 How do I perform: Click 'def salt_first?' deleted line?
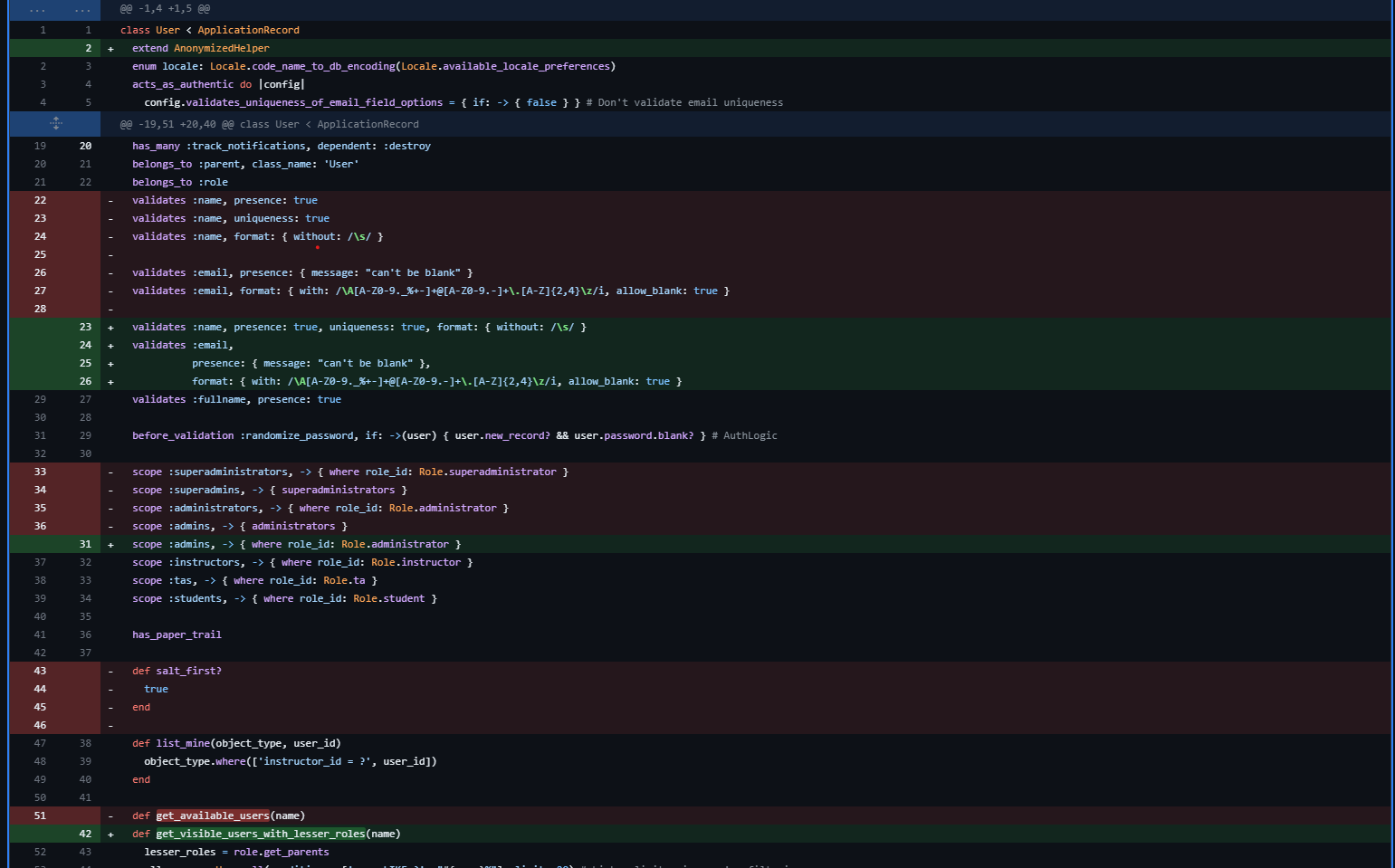coord(177,671)
